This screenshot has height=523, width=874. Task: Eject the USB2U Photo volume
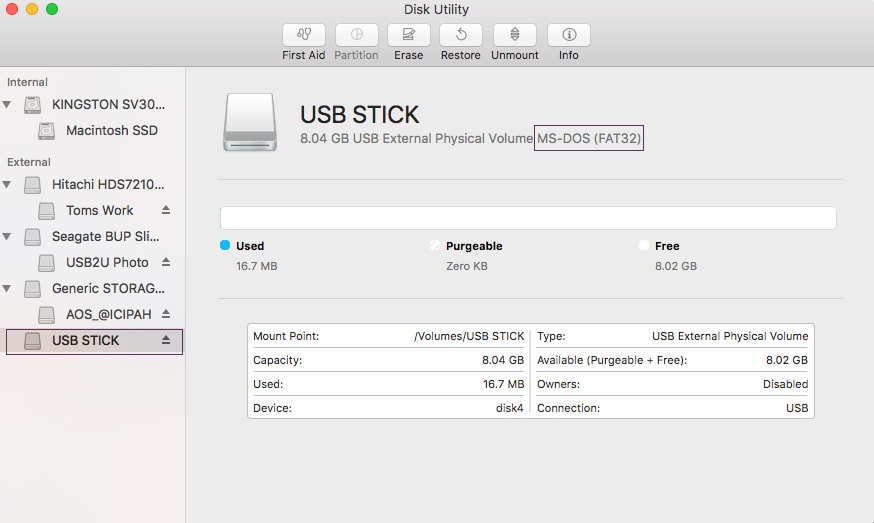point(166,262)
